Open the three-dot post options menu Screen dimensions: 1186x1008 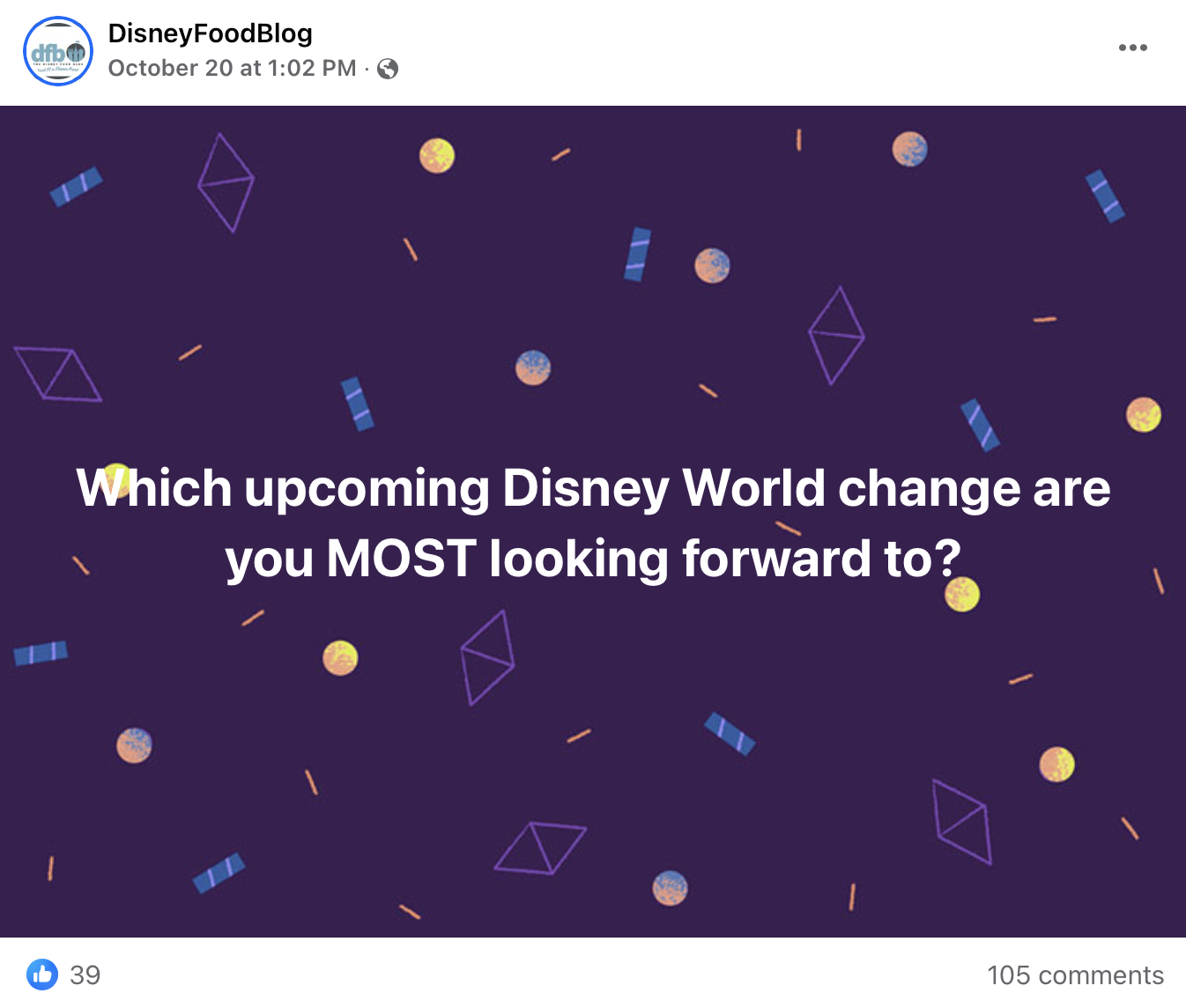(x=1132, y=48)
